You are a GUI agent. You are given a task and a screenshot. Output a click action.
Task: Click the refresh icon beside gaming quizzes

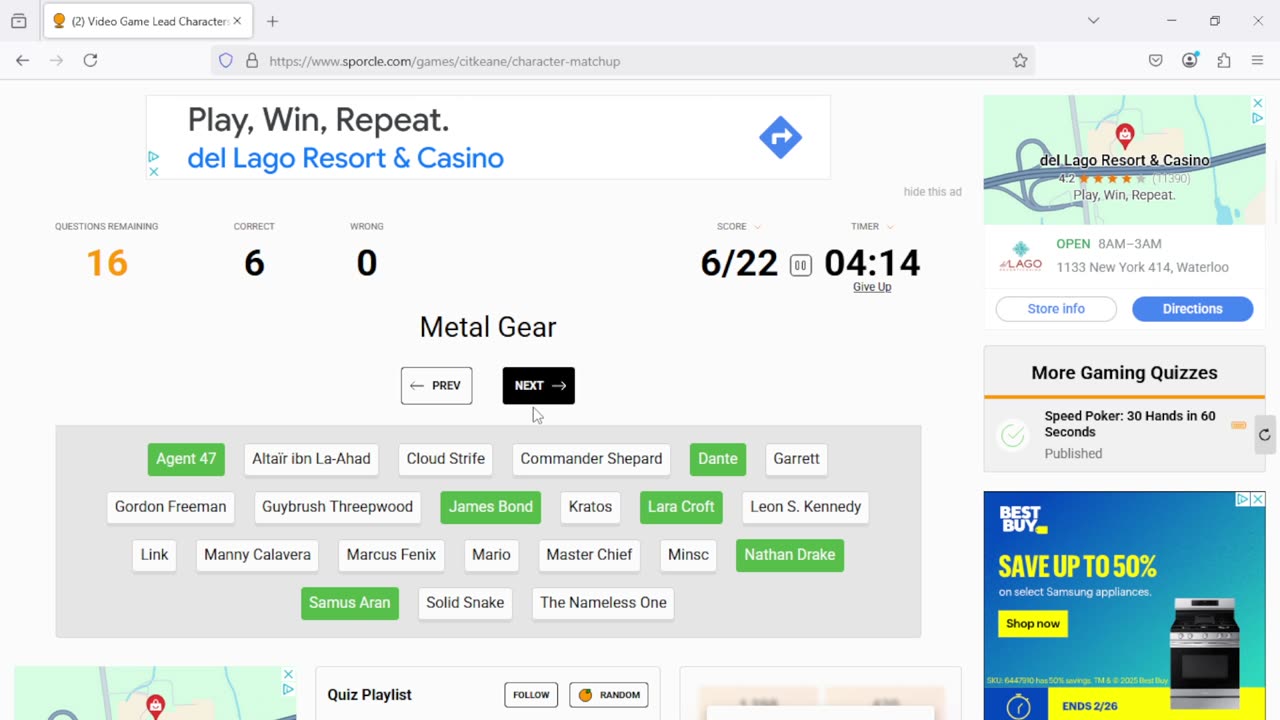pyautogui.click(x=1264, y=435)
